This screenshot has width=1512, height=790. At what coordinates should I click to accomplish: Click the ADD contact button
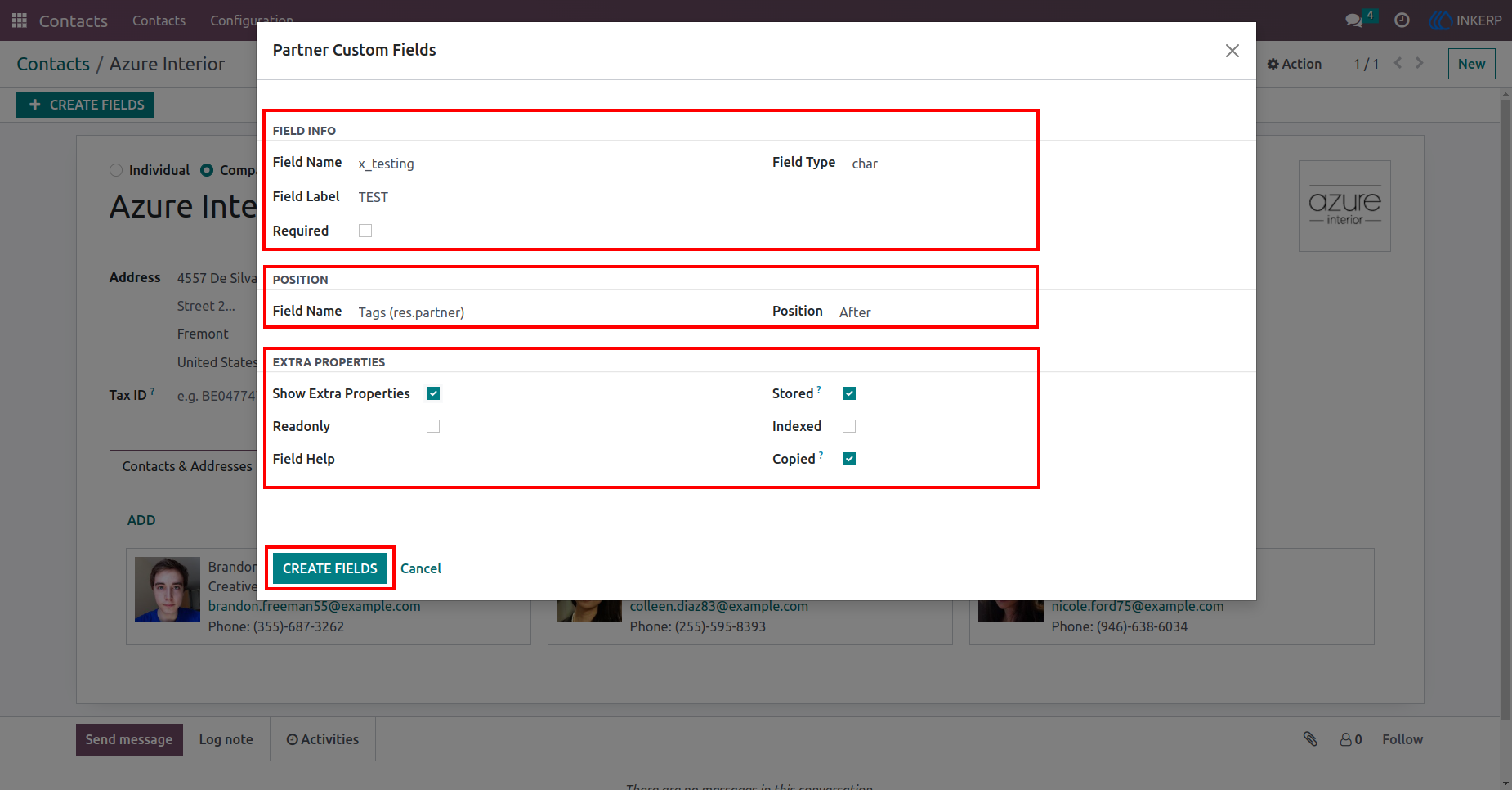click(141, 520)
